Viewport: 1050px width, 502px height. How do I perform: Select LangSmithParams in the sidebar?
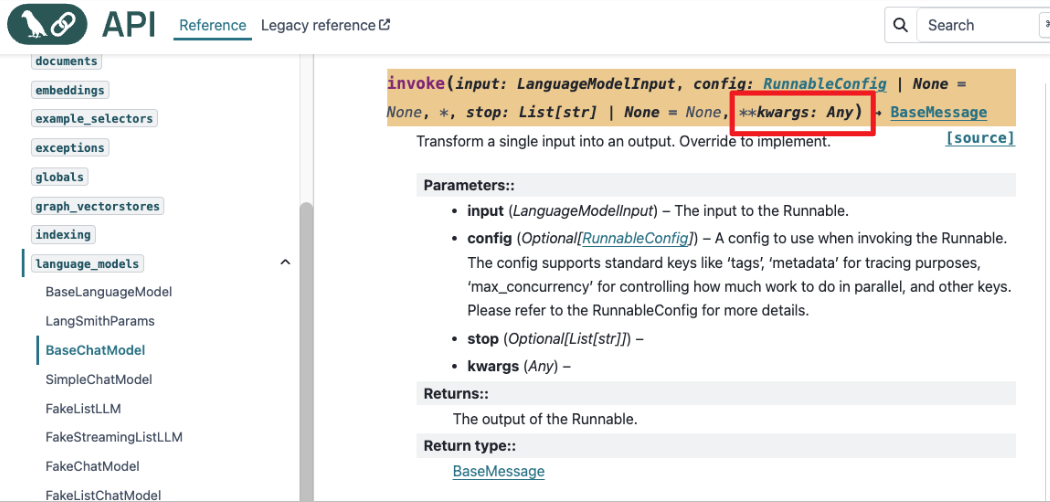100,321
